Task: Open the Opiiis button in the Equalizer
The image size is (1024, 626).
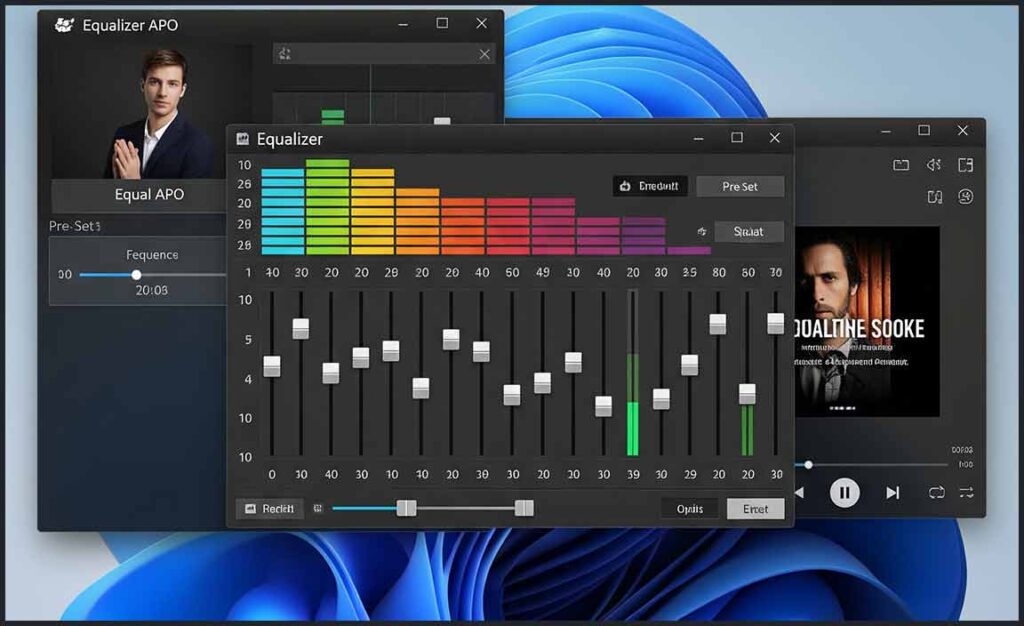Action: (690, 509)
